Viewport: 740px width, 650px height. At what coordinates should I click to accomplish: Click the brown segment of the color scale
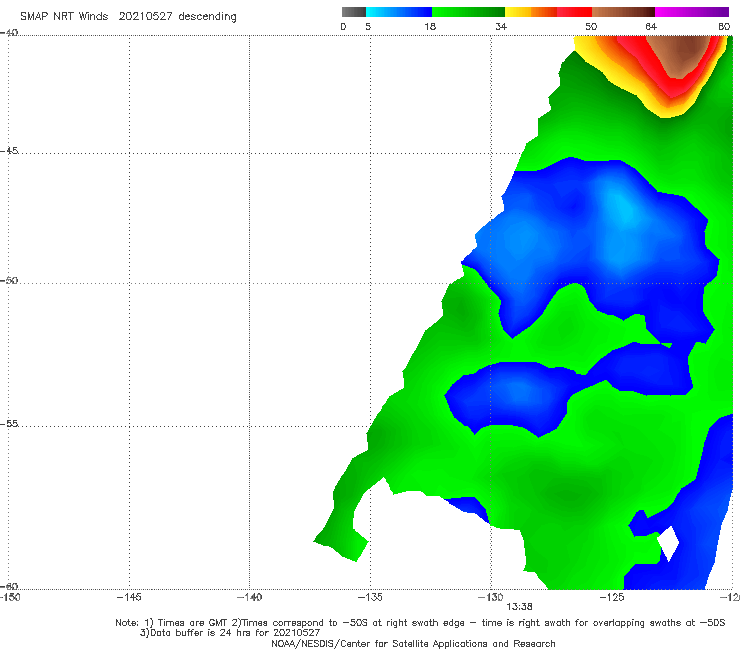(623, 12)
